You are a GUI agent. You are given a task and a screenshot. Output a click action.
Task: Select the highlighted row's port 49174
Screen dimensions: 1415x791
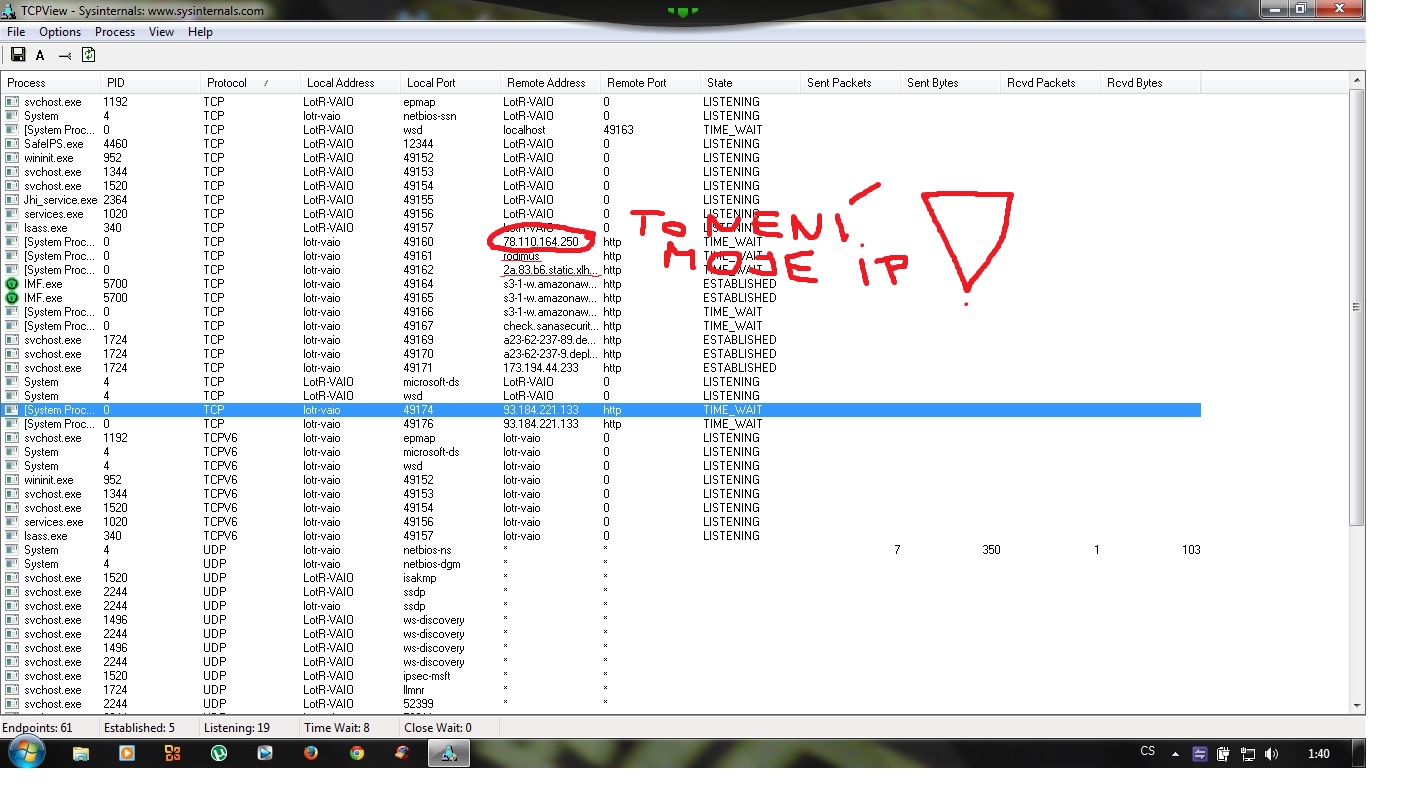[x=419, y=410]
